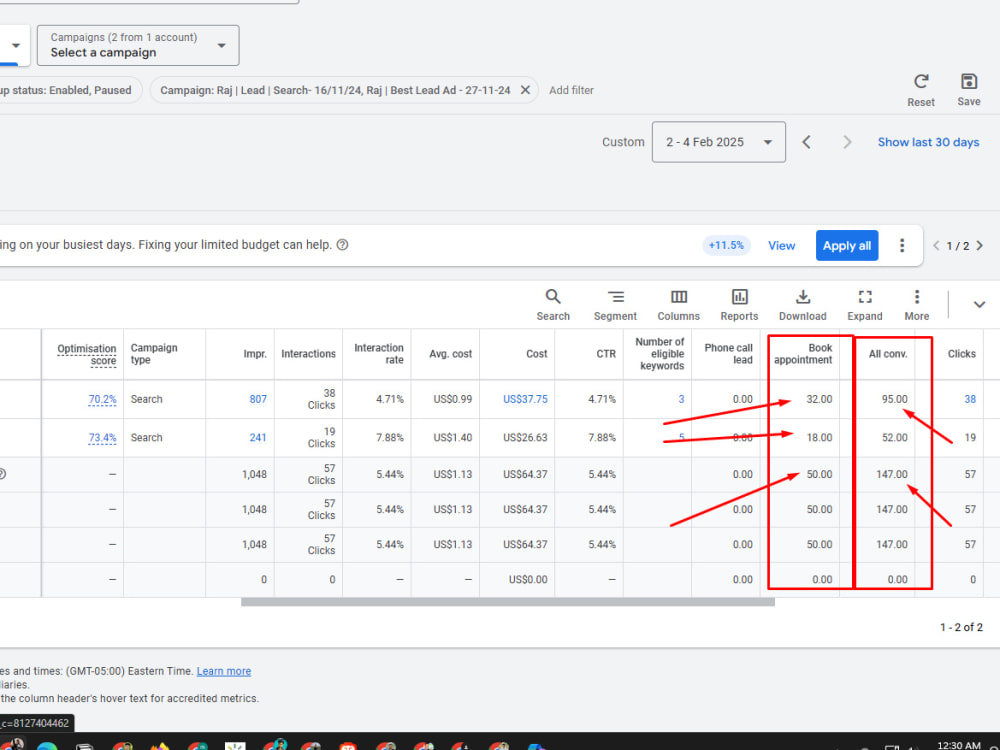This screenshot has height=750, width=1000.
Task: Open recommendation three-dot menu
Action: pyautogui.click(x=901, y=246)
